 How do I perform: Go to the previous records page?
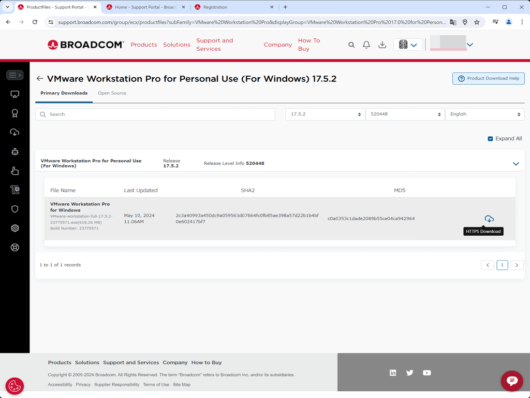(487, 265)
